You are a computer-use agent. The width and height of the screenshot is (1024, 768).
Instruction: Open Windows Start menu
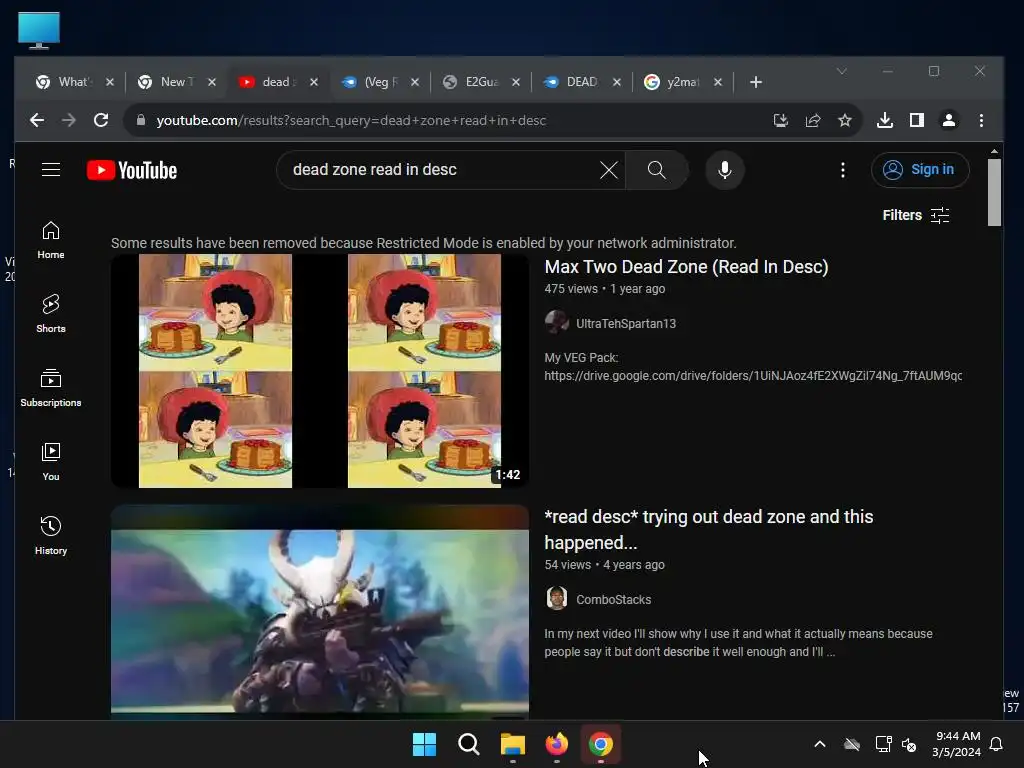[x=424, y=744]
